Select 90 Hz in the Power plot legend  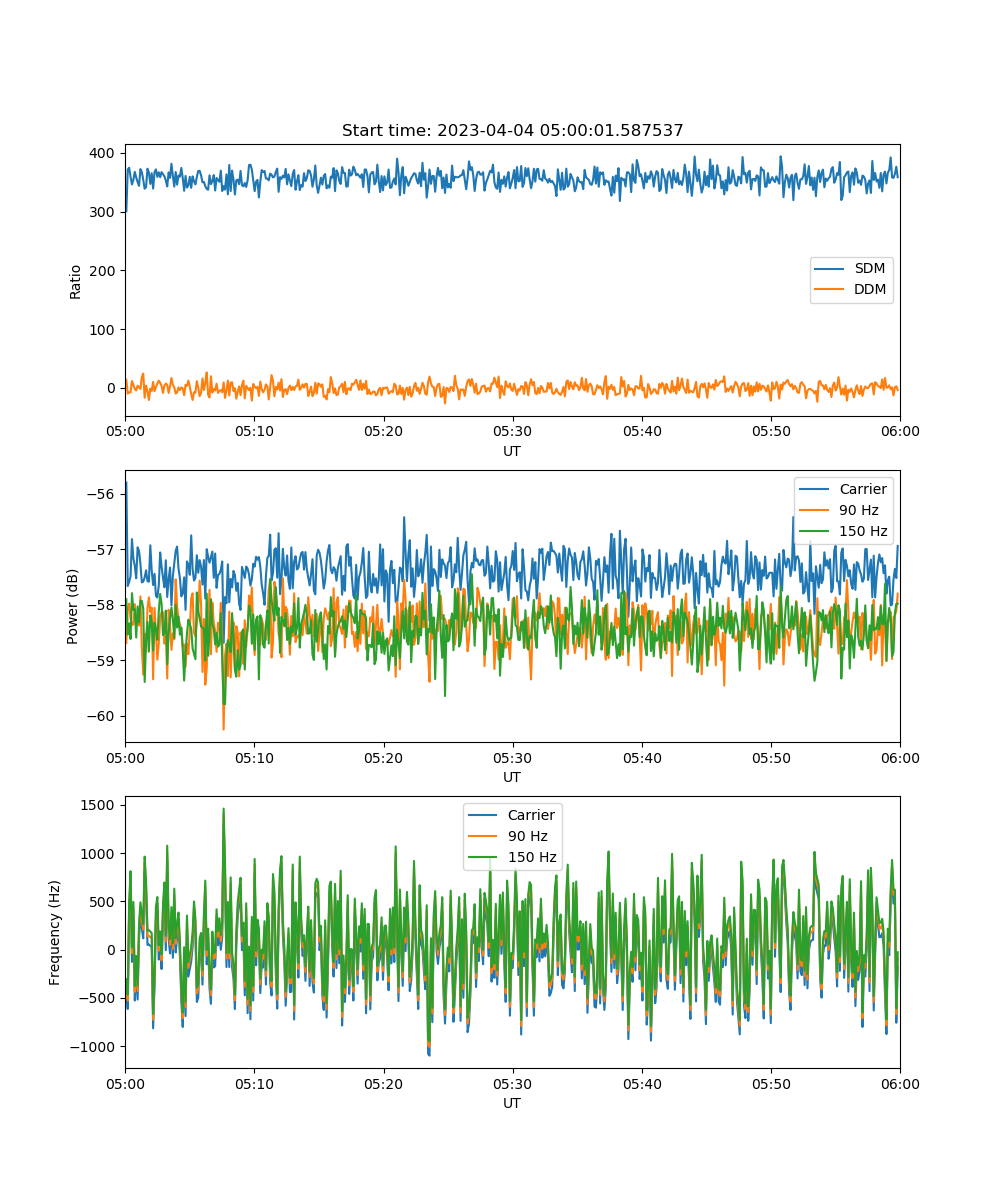859,510
